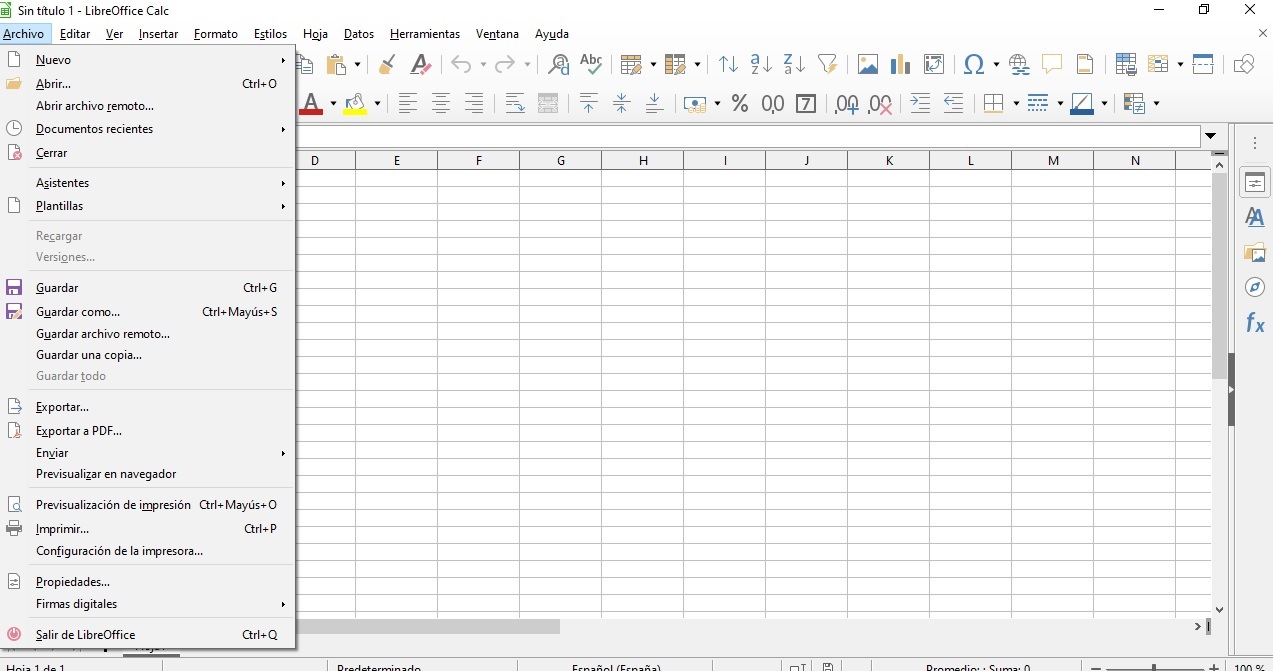1273x671 pixels.
Task: Choose Salir de LibreOffice menu entry
Action: [148, 635]
